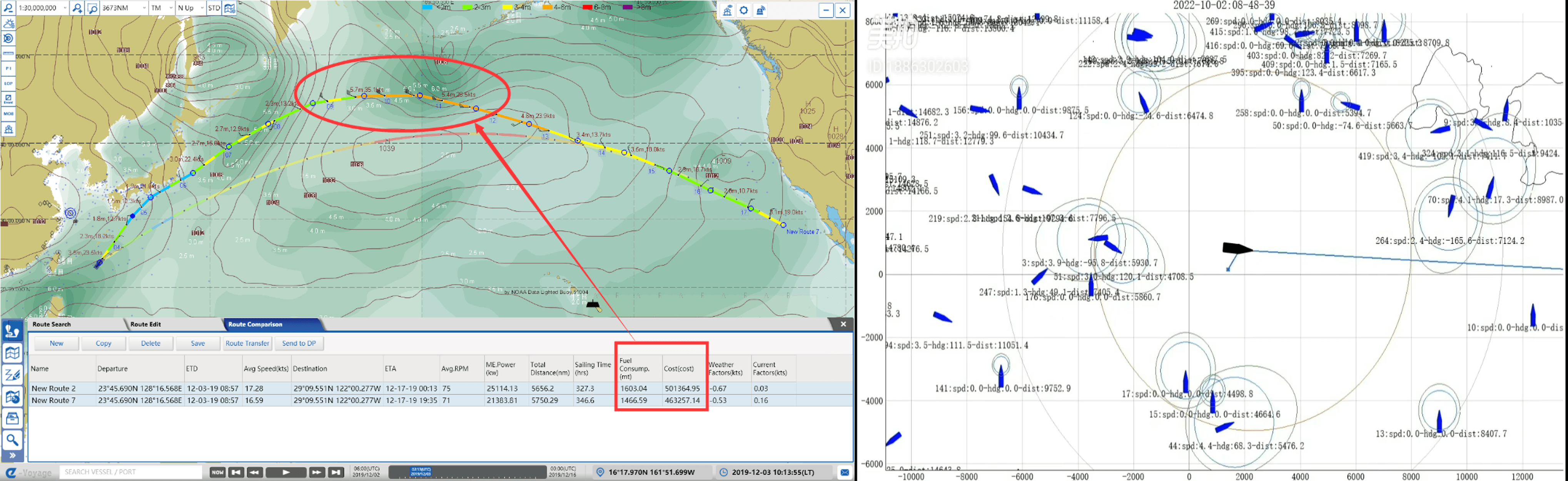1568x481 pixels.
Task: Open the settings gear at top right
Action: click(744, 10)
